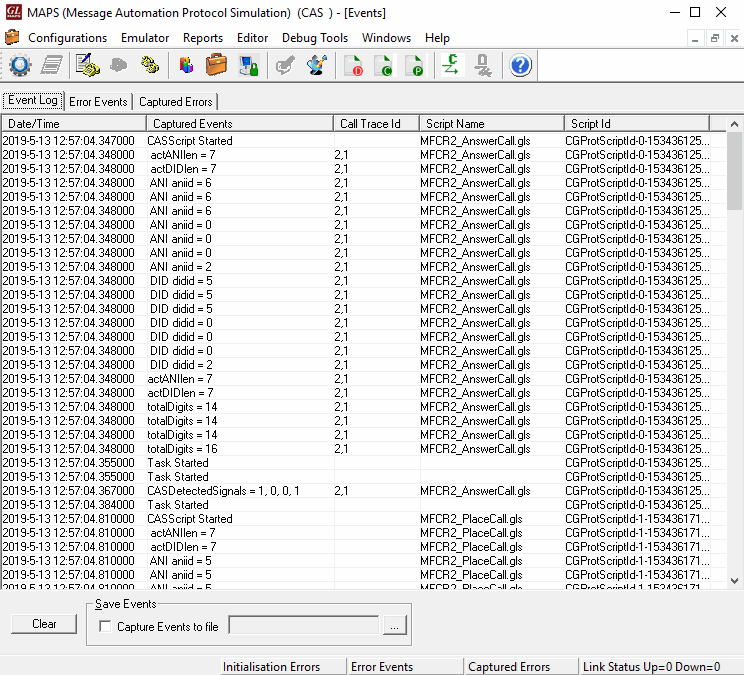Viewport: 744px width, 675px height.
Task: Click the yellow double-phones toolbar icon
Action: [x=150, y=65]
